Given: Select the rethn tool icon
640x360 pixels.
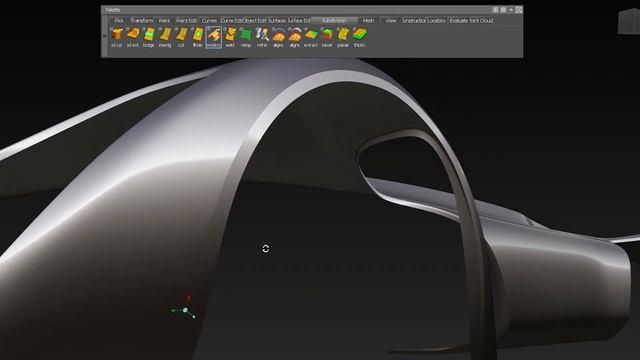Looking at the screenshot, I should click(x=262, y=37).
